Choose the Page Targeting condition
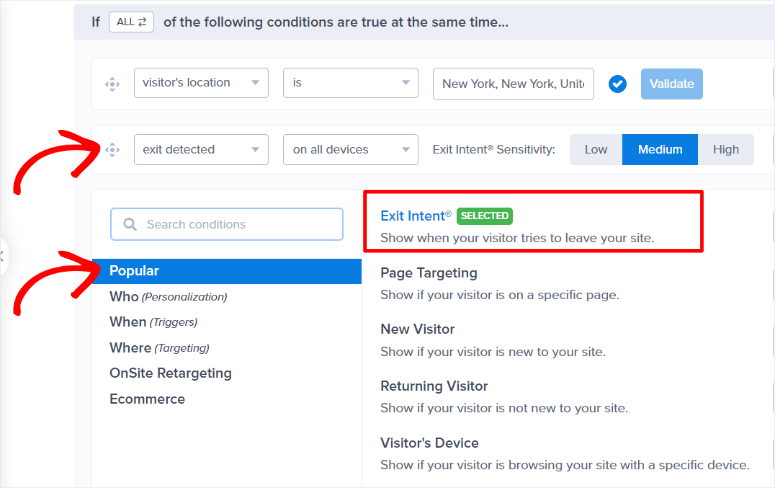 429,273
